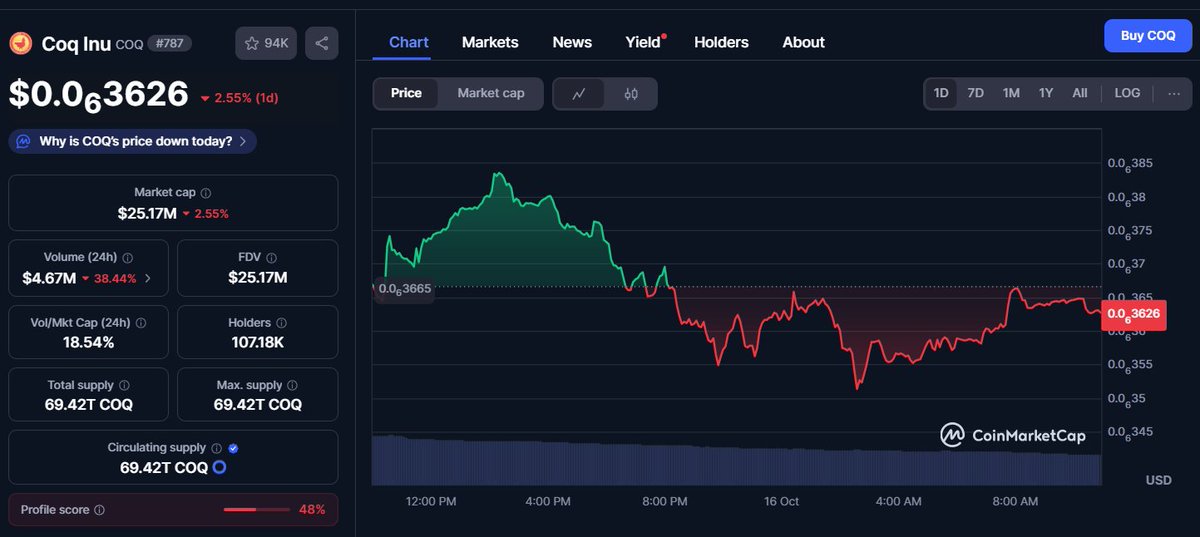Click the USD currency label
1200x537 pixels.
click(1158, 480)
